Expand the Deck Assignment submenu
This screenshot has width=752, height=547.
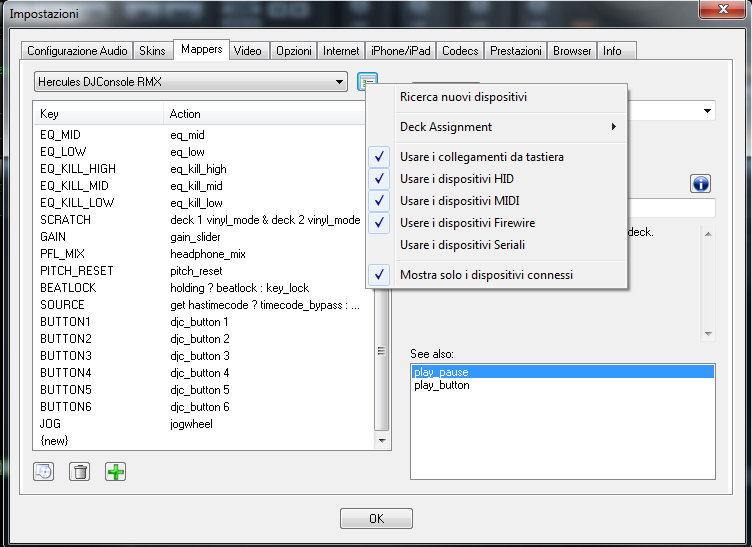click(x=497, y=127)
